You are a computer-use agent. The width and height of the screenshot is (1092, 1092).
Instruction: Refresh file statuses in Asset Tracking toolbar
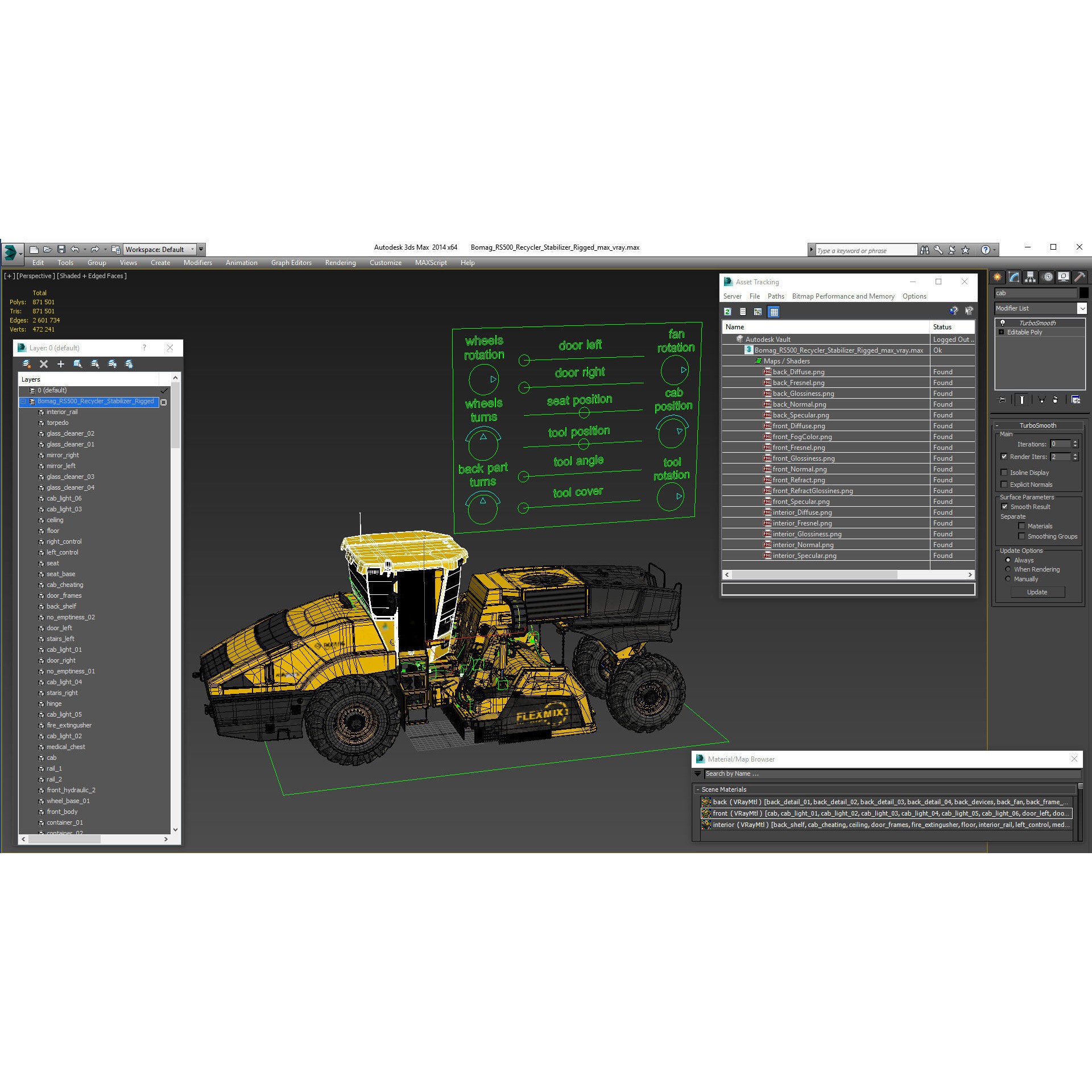pos(727,312)
